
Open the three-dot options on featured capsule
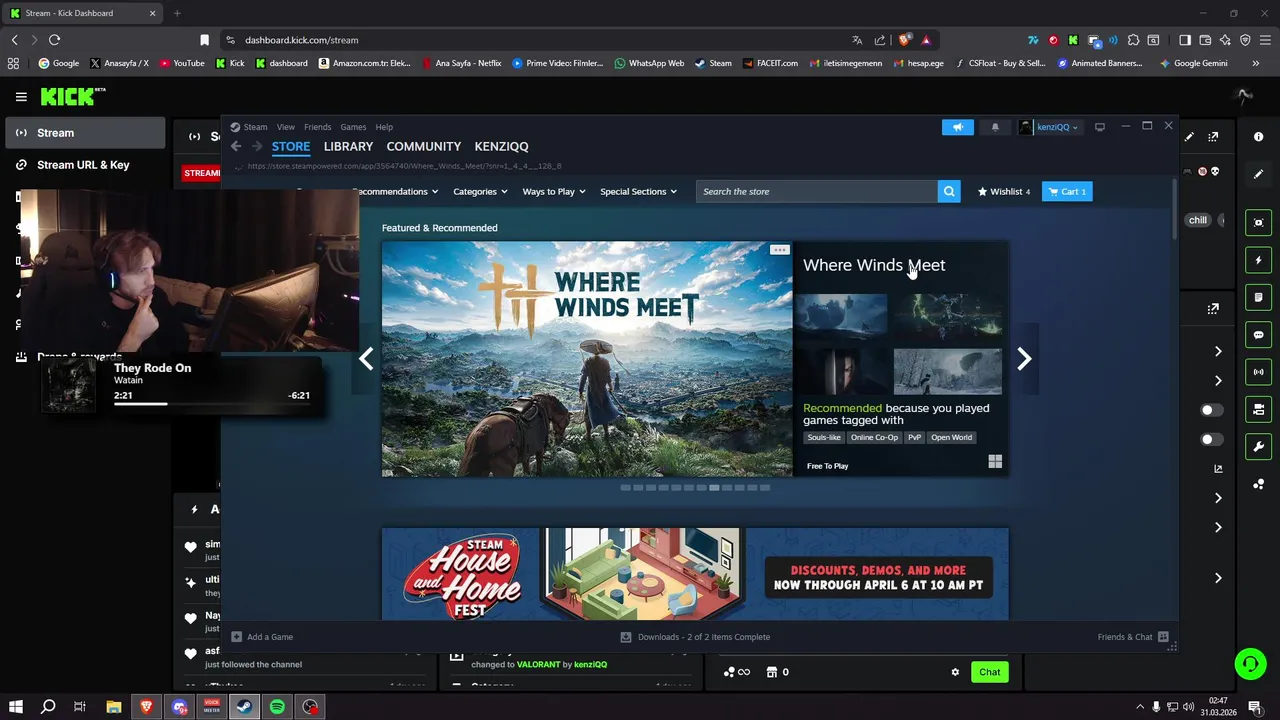[x=780, y=250]
